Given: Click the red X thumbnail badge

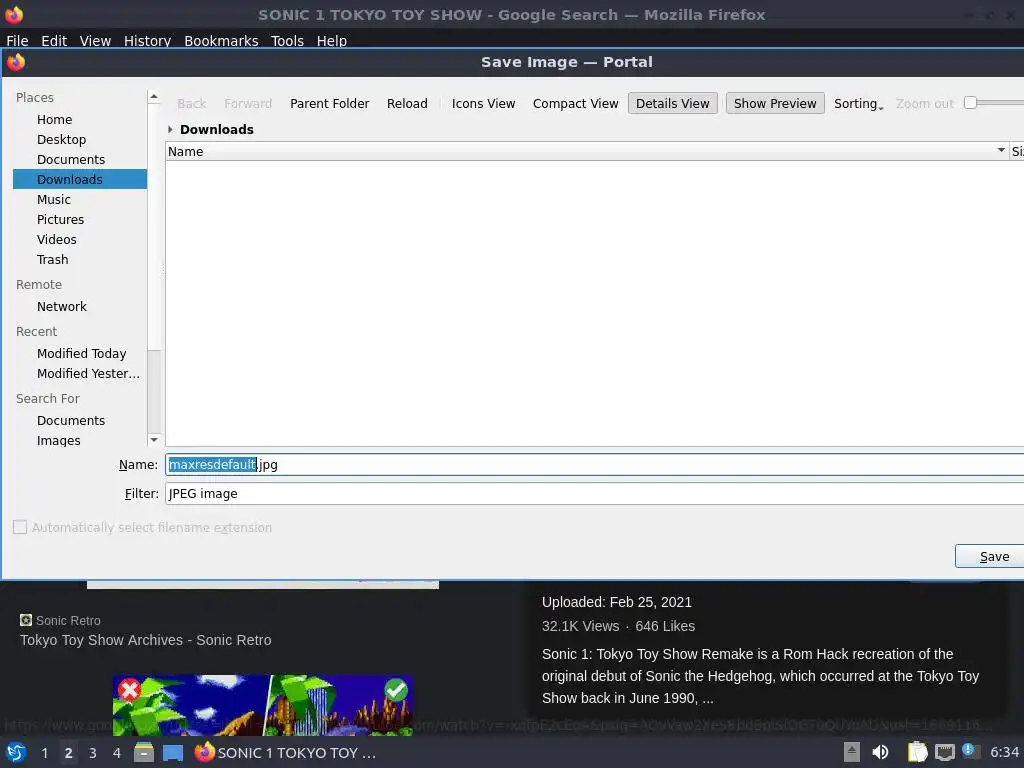Looking at the screenshot, I should pos(129,690).
